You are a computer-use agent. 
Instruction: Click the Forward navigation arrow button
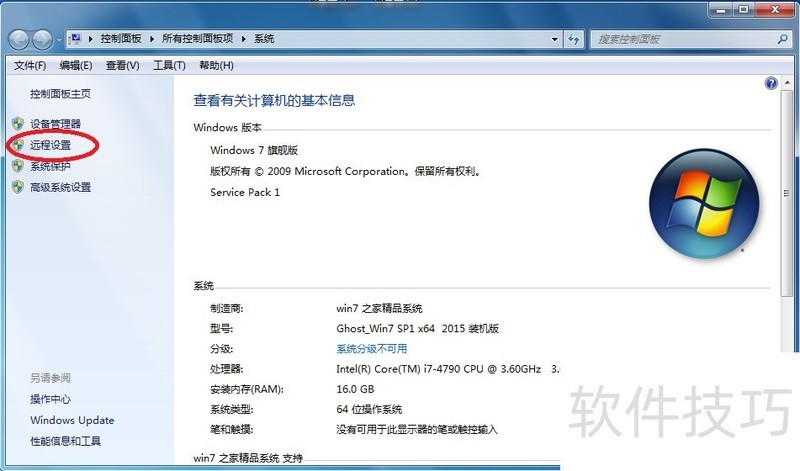pos(42,39)
